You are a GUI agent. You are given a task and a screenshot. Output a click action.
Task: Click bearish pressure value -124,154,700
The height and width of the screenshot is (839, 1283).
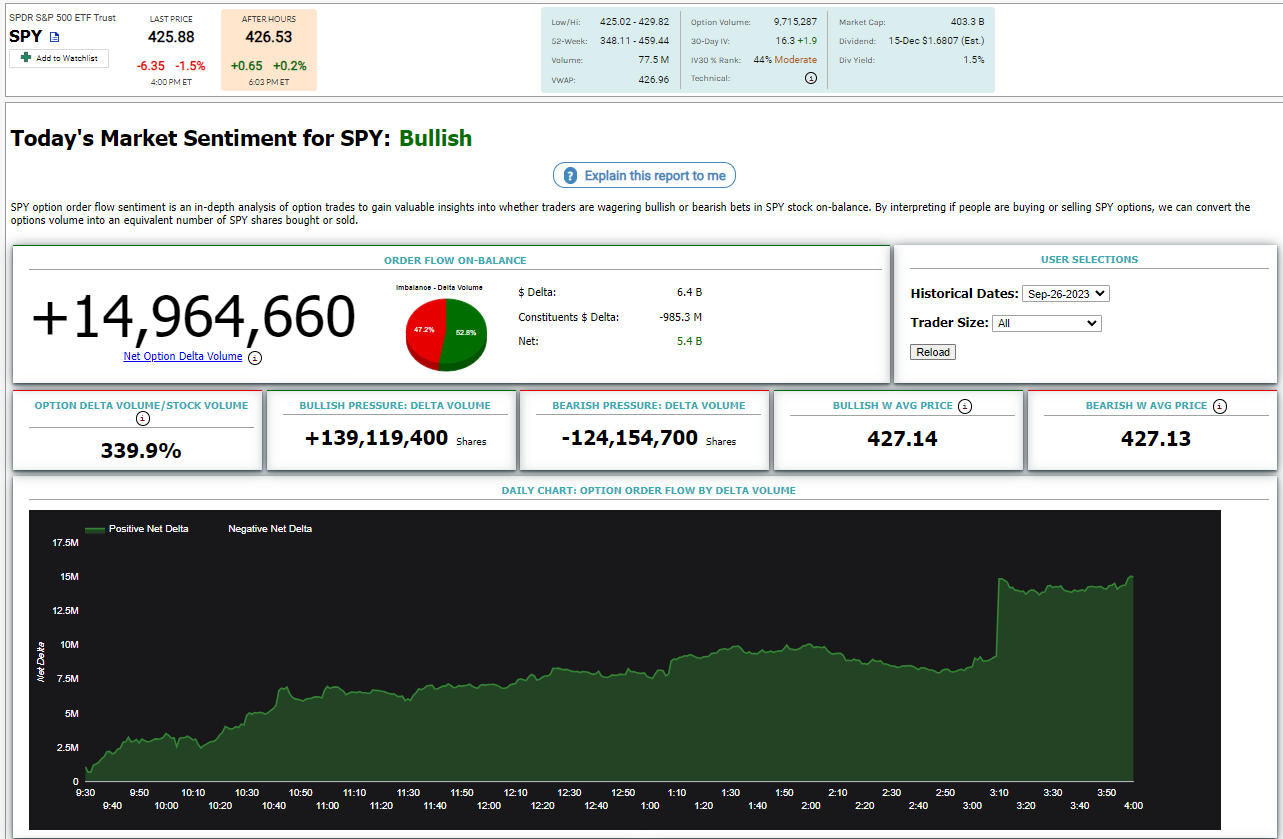[x=629, y=438]
